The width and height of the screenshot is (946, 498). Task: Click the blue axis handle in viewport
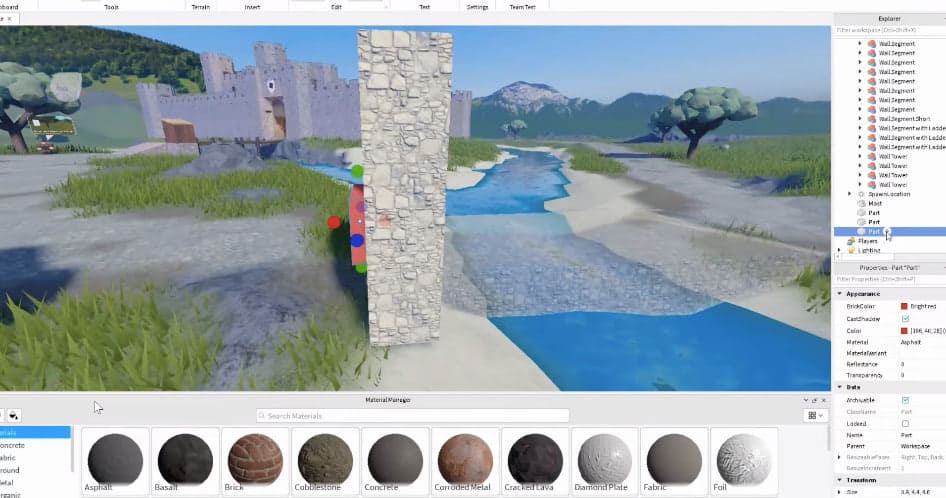[x=357, y=241]
